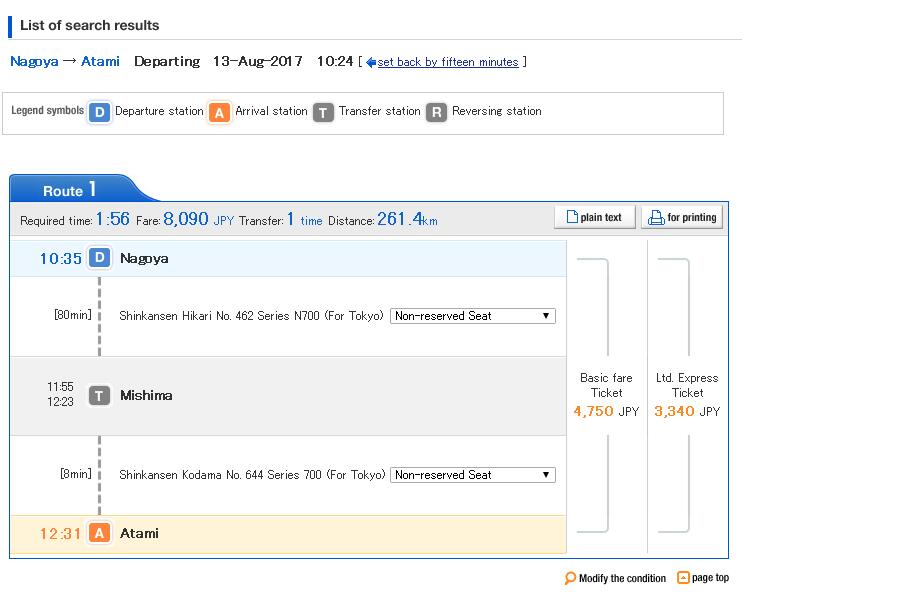Screen dimensions: 904x600
Task: Click the magnifier icon beside Modify the condition
Action: [570, 578]
